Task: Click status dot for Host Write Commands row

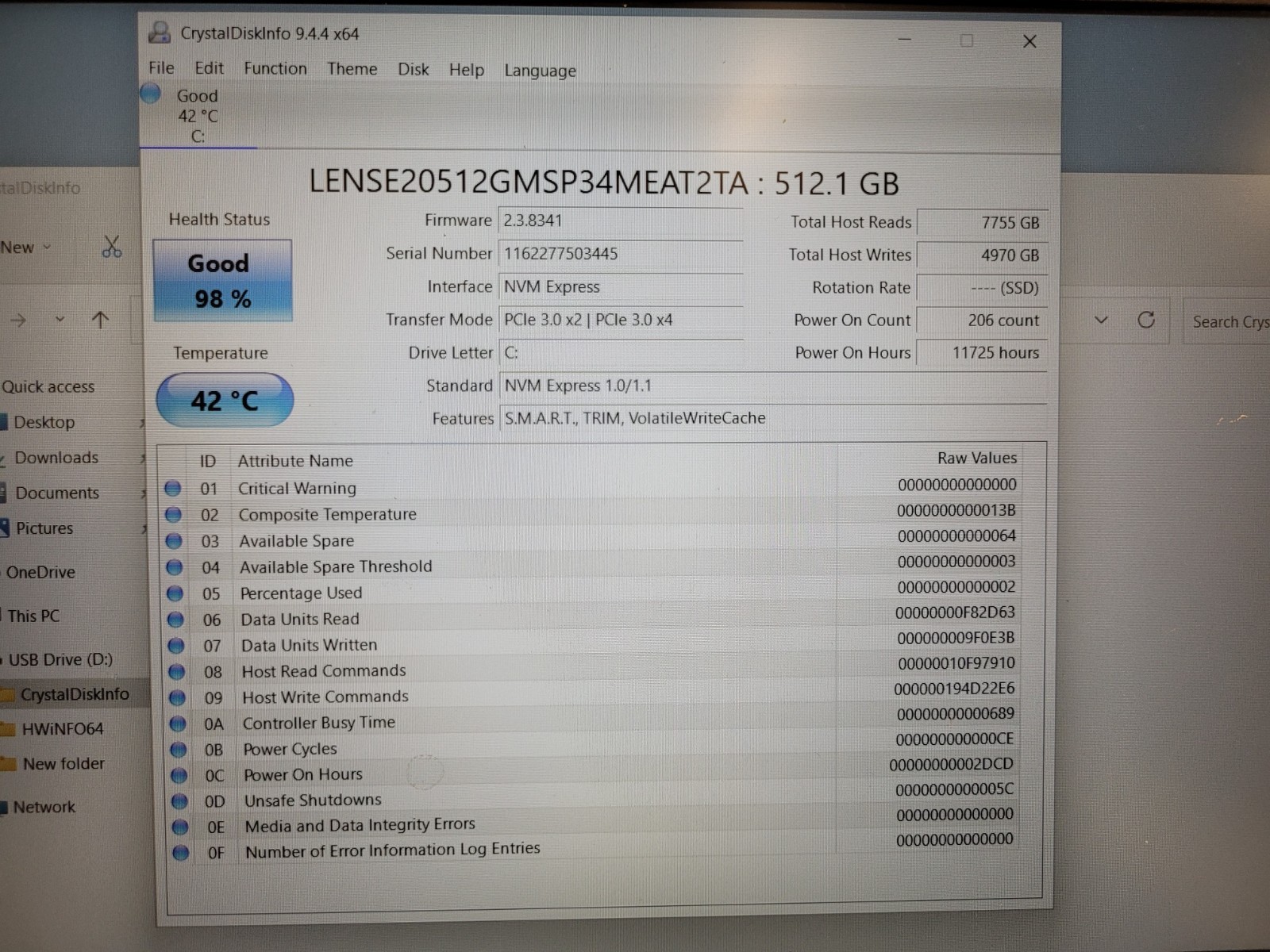Action: [x=177, y=698]
